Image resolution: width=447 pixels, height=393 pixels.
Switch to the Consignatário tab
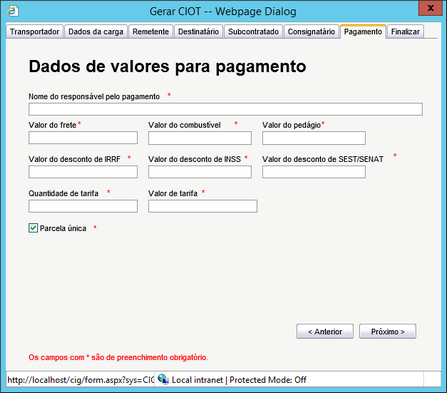(311, 32)
